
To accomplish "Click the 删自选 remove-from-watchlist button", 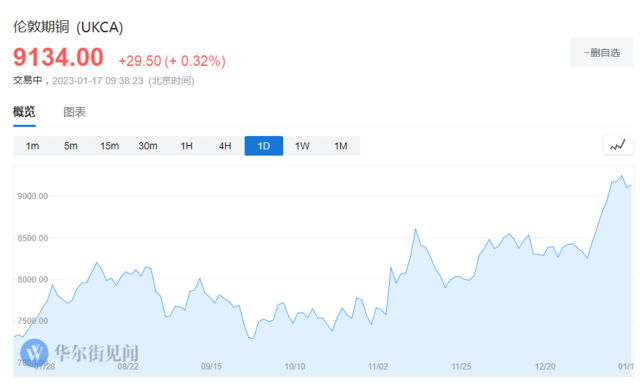I will (x=601, y=53).
